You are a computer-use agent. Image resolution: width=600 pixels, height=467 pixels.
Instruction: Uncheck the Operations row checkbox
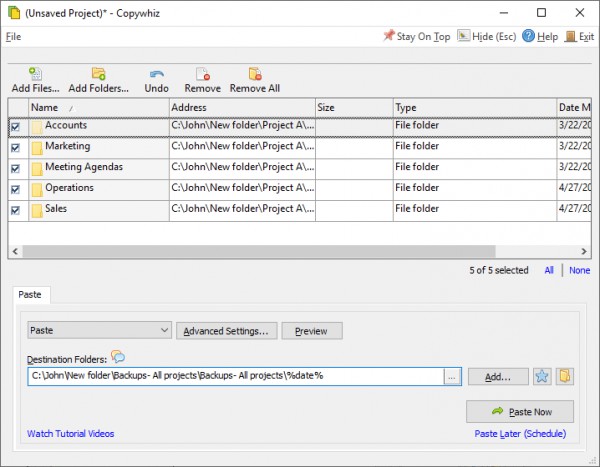pos(15,189)
